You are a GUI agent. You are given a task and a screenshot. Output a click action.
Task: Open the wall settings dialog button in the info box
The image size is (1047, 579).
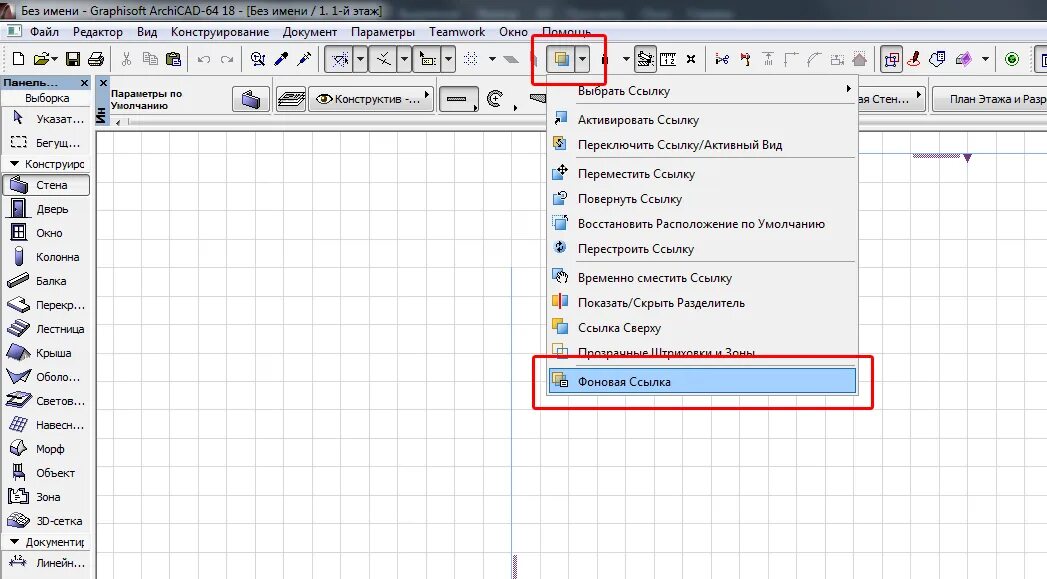251,99
